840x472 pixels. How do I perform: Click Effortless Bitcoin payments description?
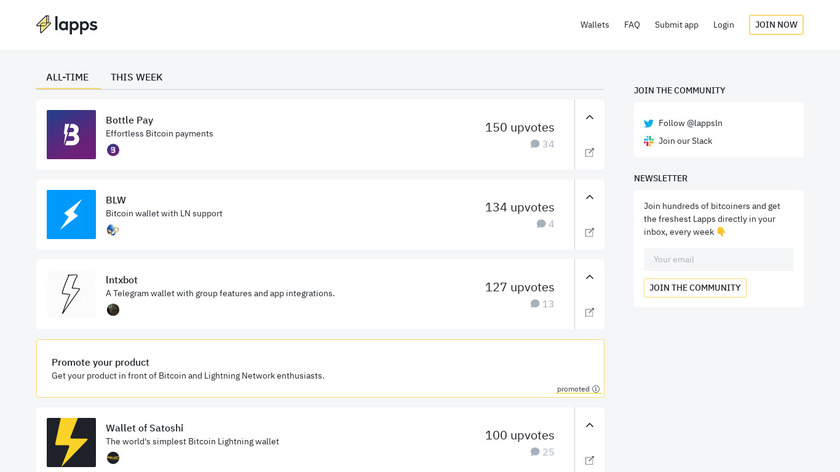pyautogui.click(x=159, y=133)
